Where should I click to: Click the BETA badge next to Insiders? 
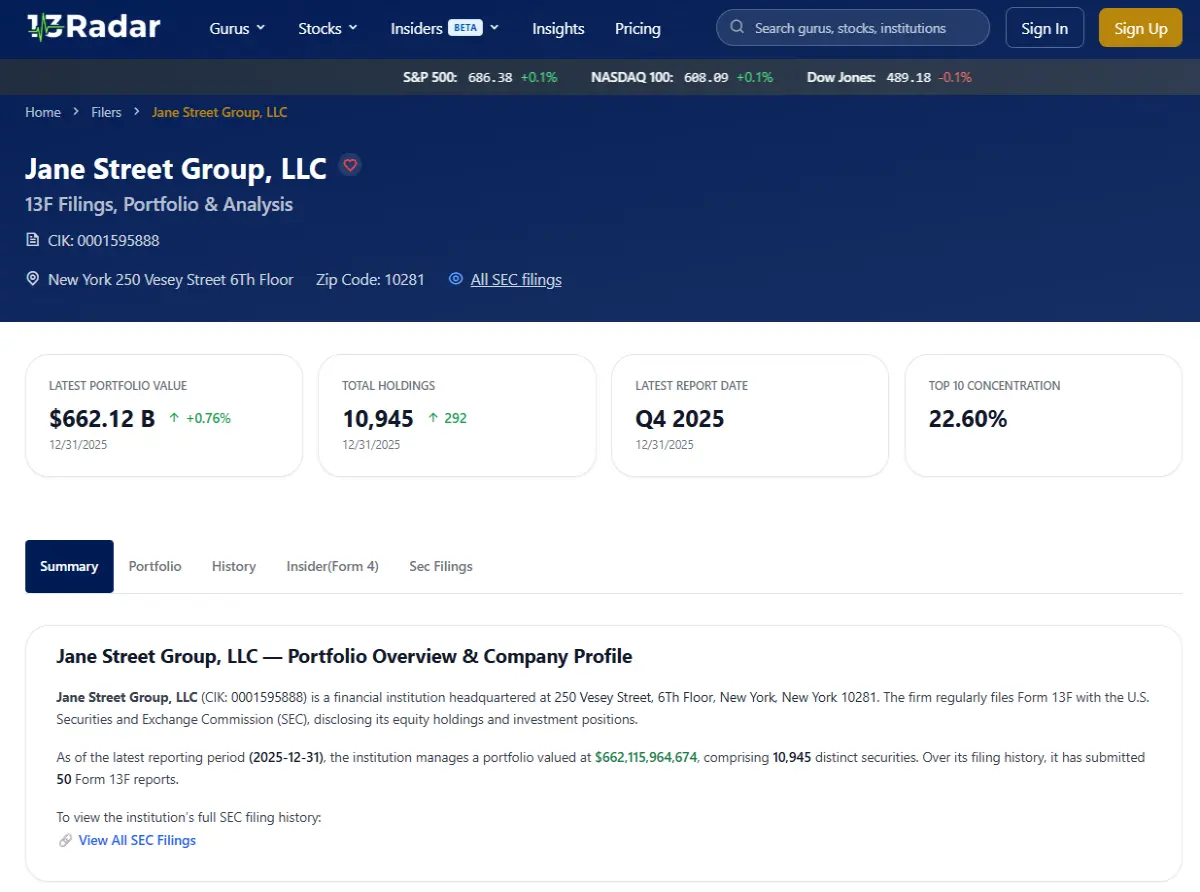tap(465, 27)
